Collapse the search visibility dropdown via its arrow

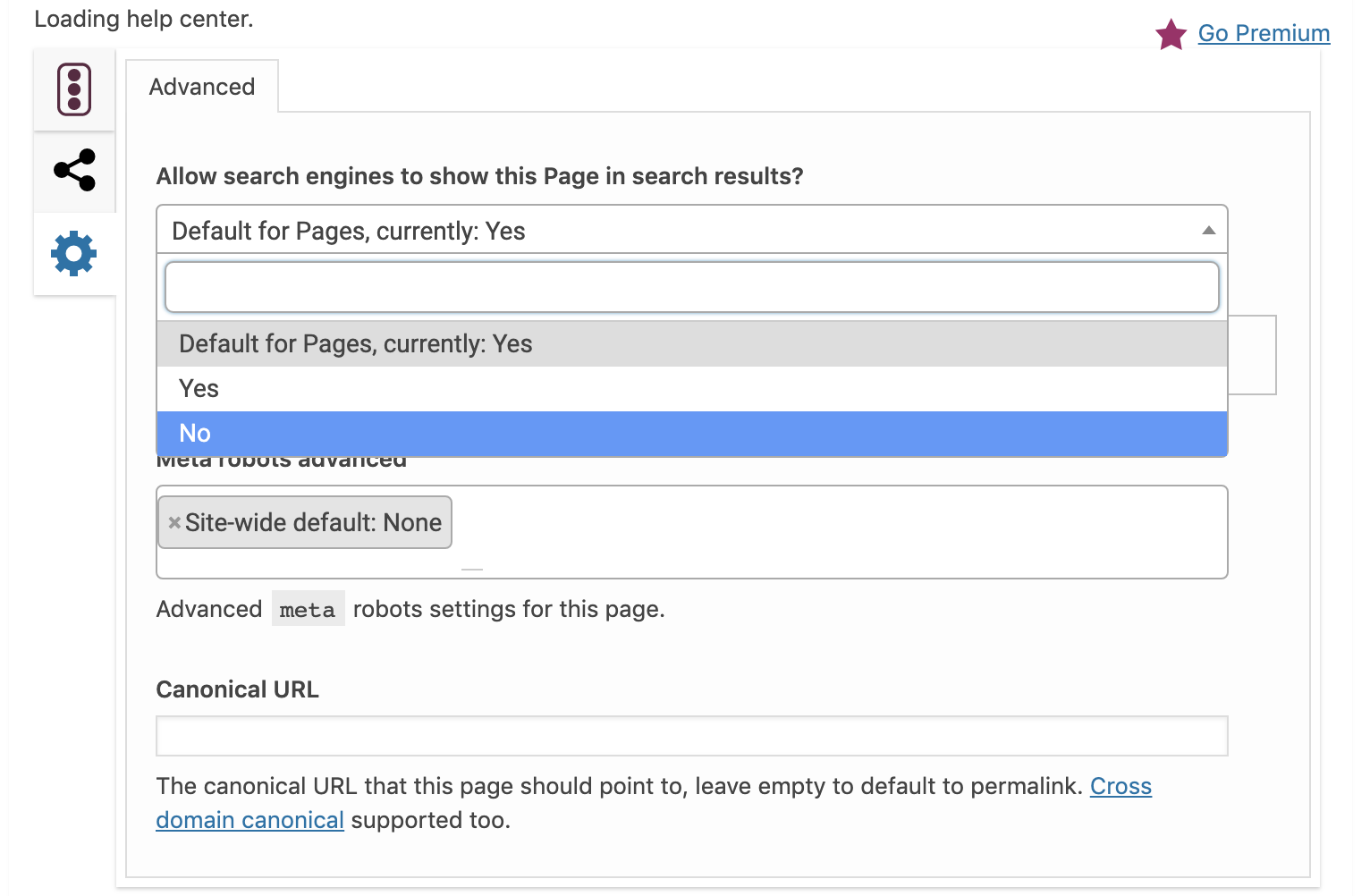[x=1208, y=231]
